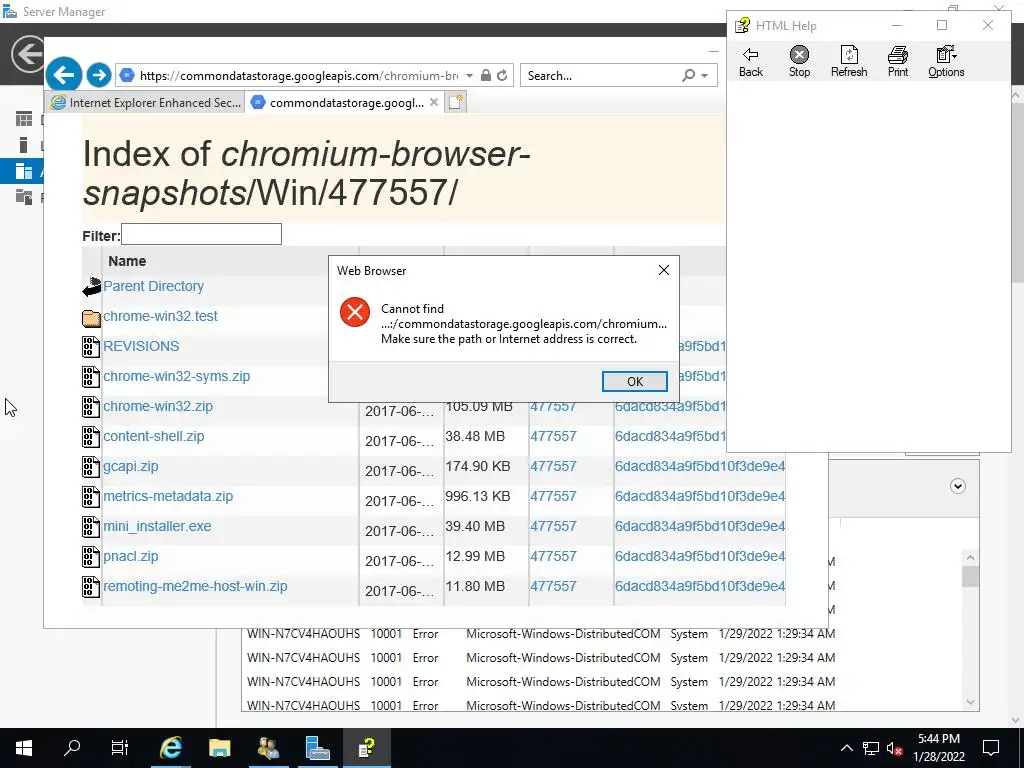Open Server Manager from the taskbar
This screenshot has height=768, width=1024.
(317, 748)
